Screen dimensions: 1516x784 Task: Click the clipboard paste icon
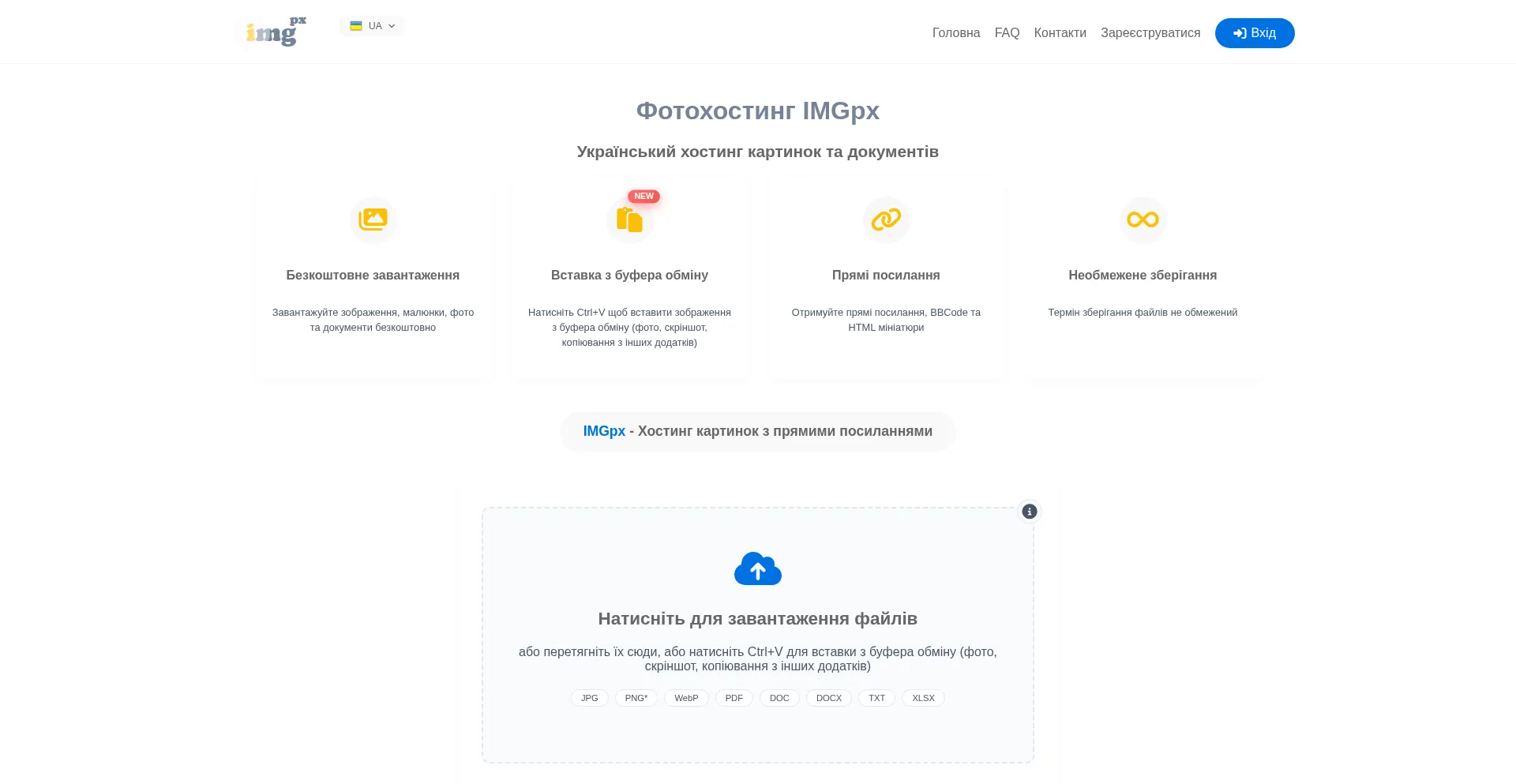629,219
